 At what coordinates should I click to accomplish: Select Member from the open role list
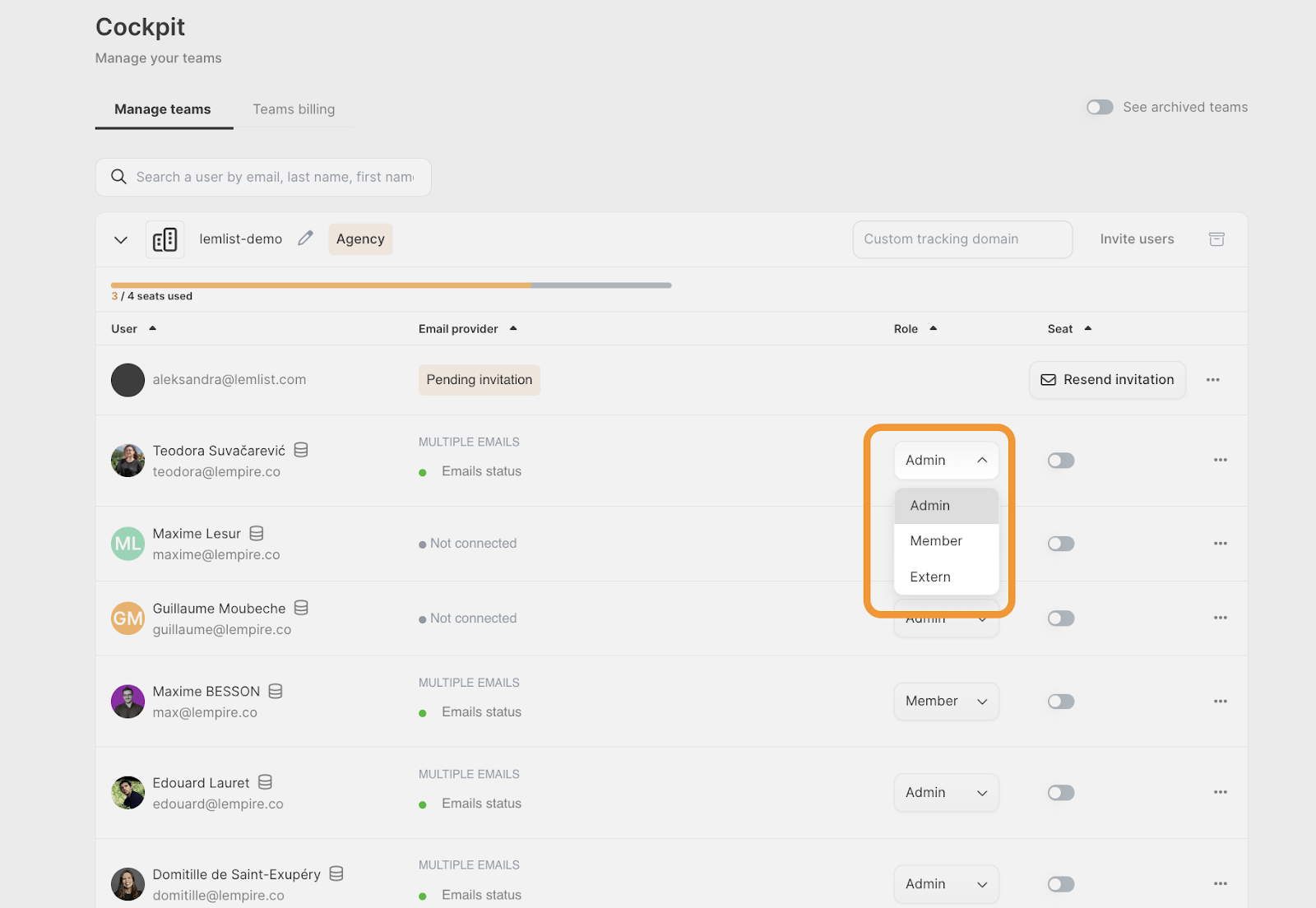click(936, 541)
